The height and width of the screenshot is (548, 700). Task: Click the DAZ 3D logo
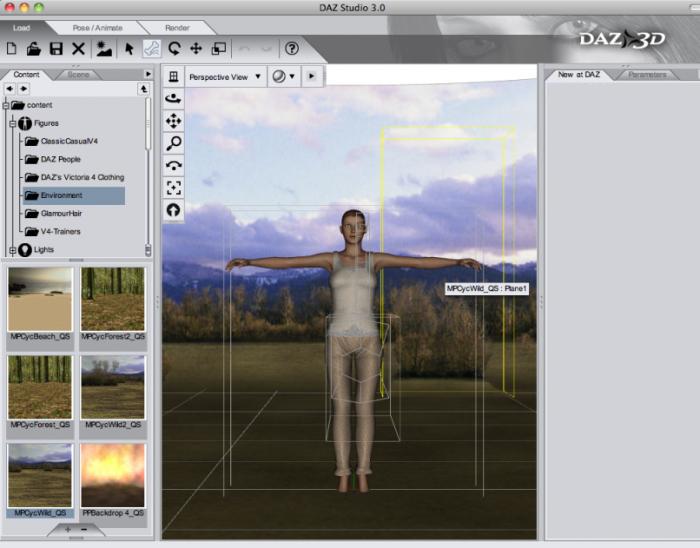pyautogui.click(x=622, y=39)
